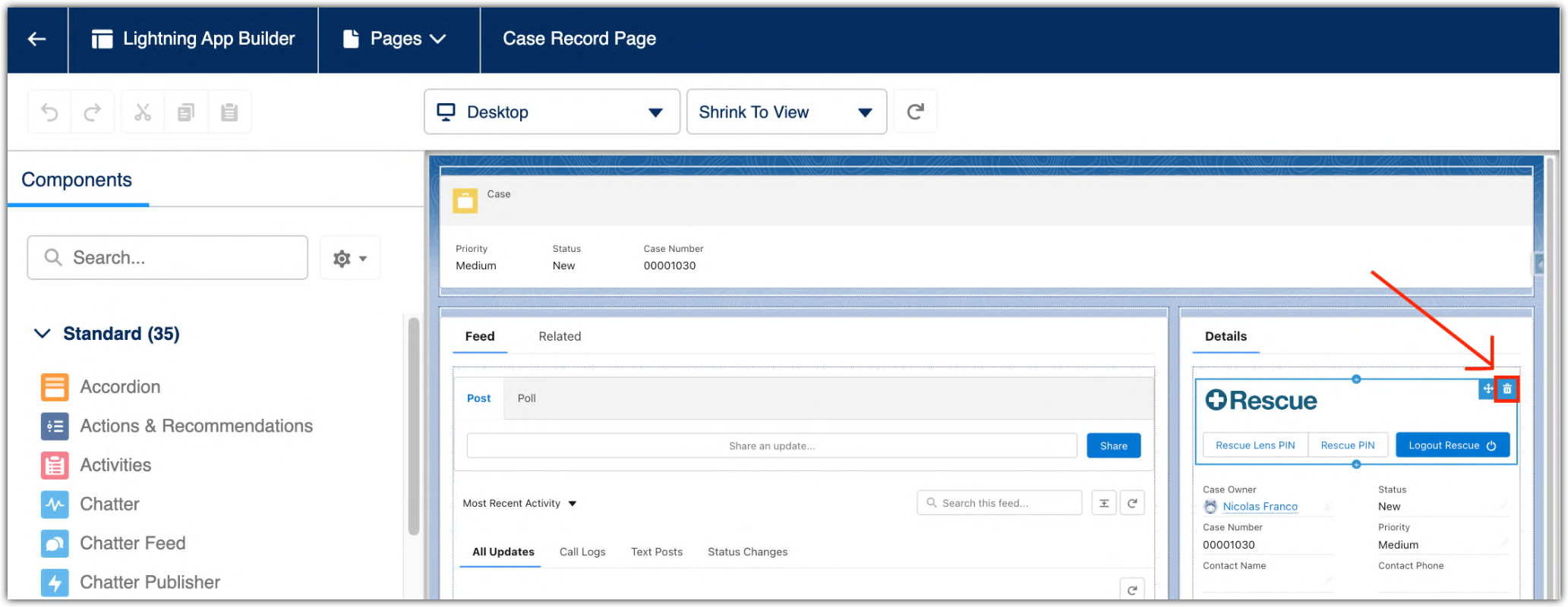Open the Shrink To View dropdown
The image size is (1568, 607).
(787, 112)
